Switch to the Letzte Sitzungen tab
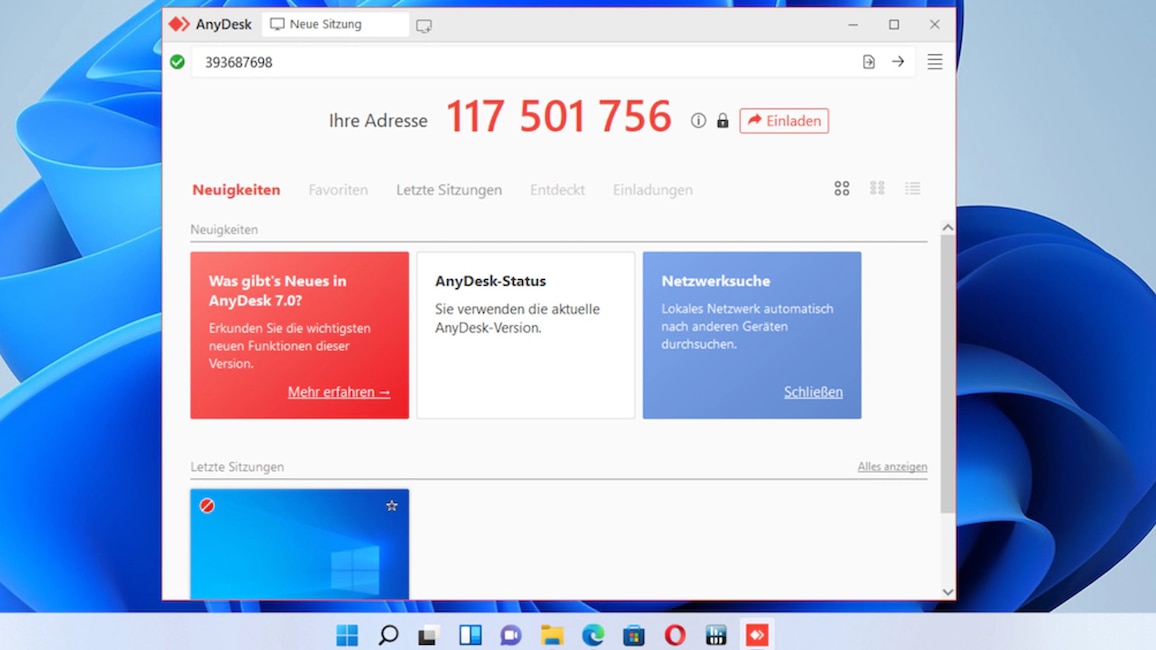Viewport: 1156px width, 650px height. click(449, 190)
